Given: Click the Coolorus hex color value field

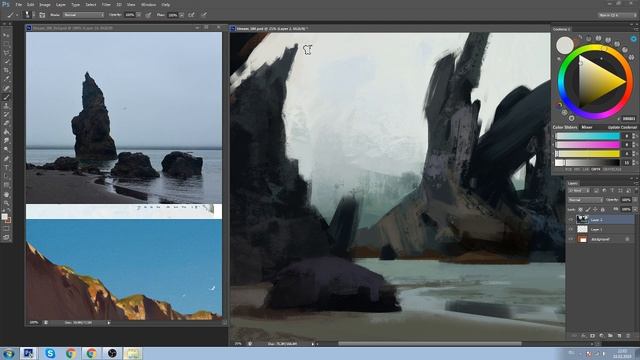Looking at the screenshot, I should (629, 119).
